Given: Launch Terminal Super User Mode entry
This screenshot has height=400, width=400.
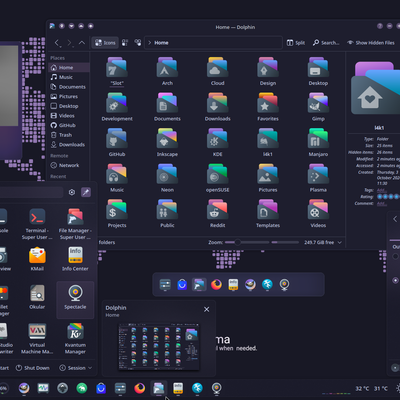Looking at the screenshot, I should coord(37,224).
